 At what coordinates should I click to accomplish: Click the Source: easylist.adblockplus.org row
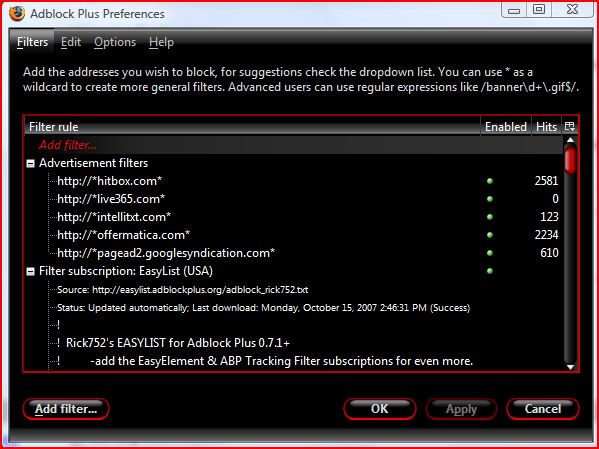click(x=293, y=290)
